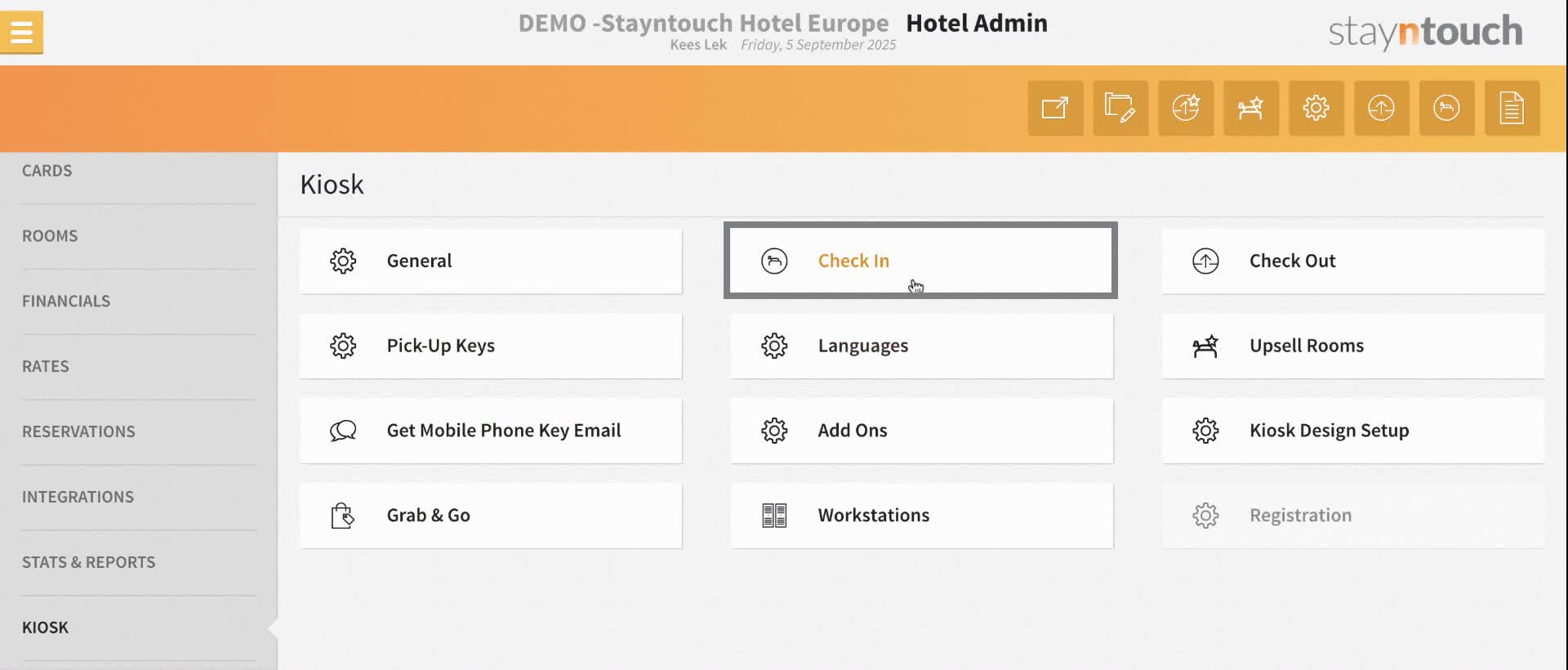1568x670 pixels.
Task: Click the mobile key email chat icon
Action: click(x=343, y=431)
